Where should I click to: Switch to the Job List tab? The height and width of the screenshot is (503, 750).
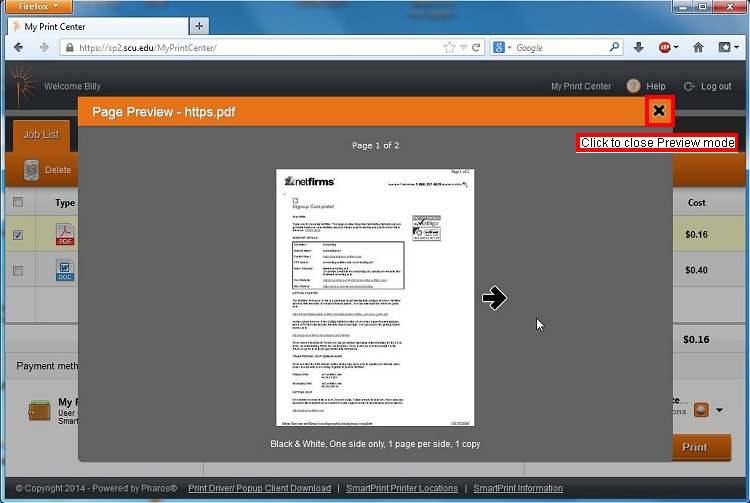[x=41, y=134]
